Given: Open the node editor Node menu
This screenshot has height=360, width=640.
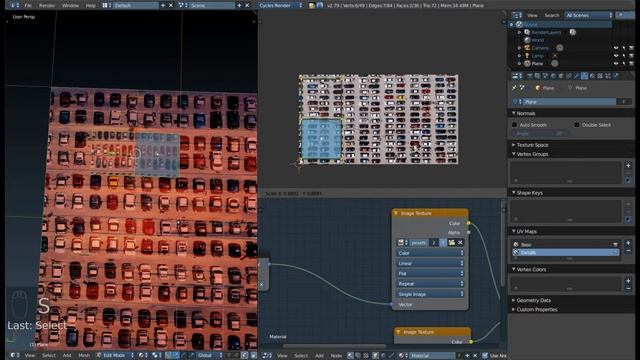Looking at the screenshot, I should tap(336, 356).
